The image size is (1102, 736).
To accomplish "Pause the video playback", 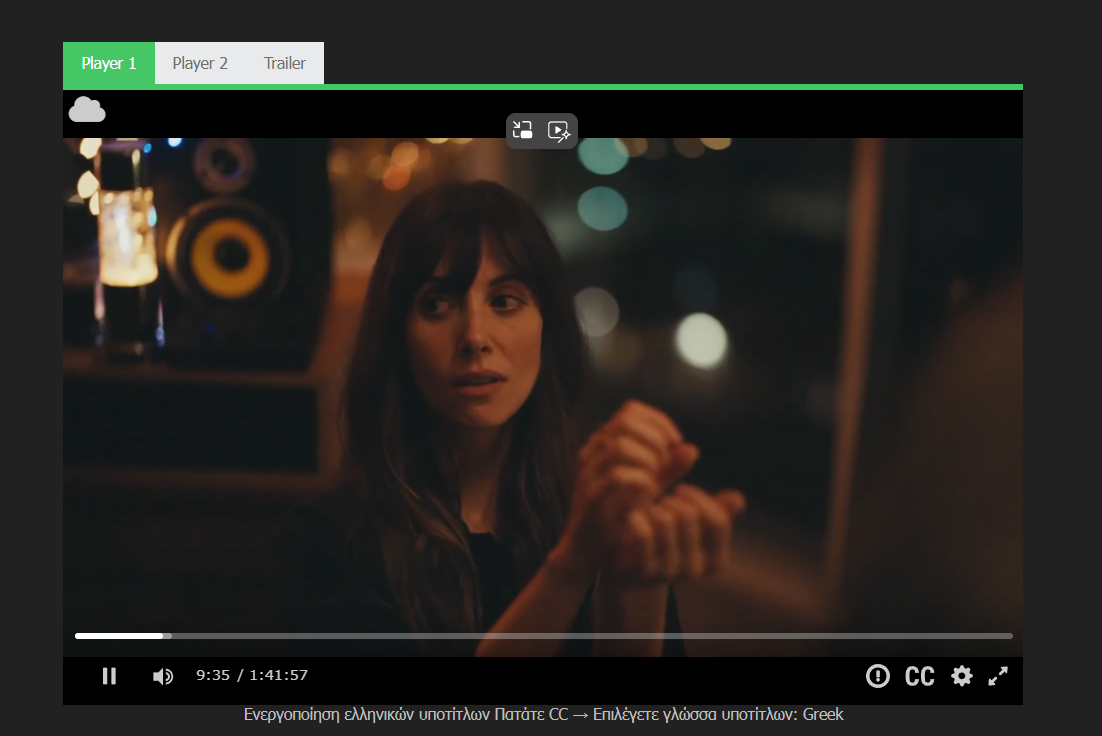I will pos(109,676).
